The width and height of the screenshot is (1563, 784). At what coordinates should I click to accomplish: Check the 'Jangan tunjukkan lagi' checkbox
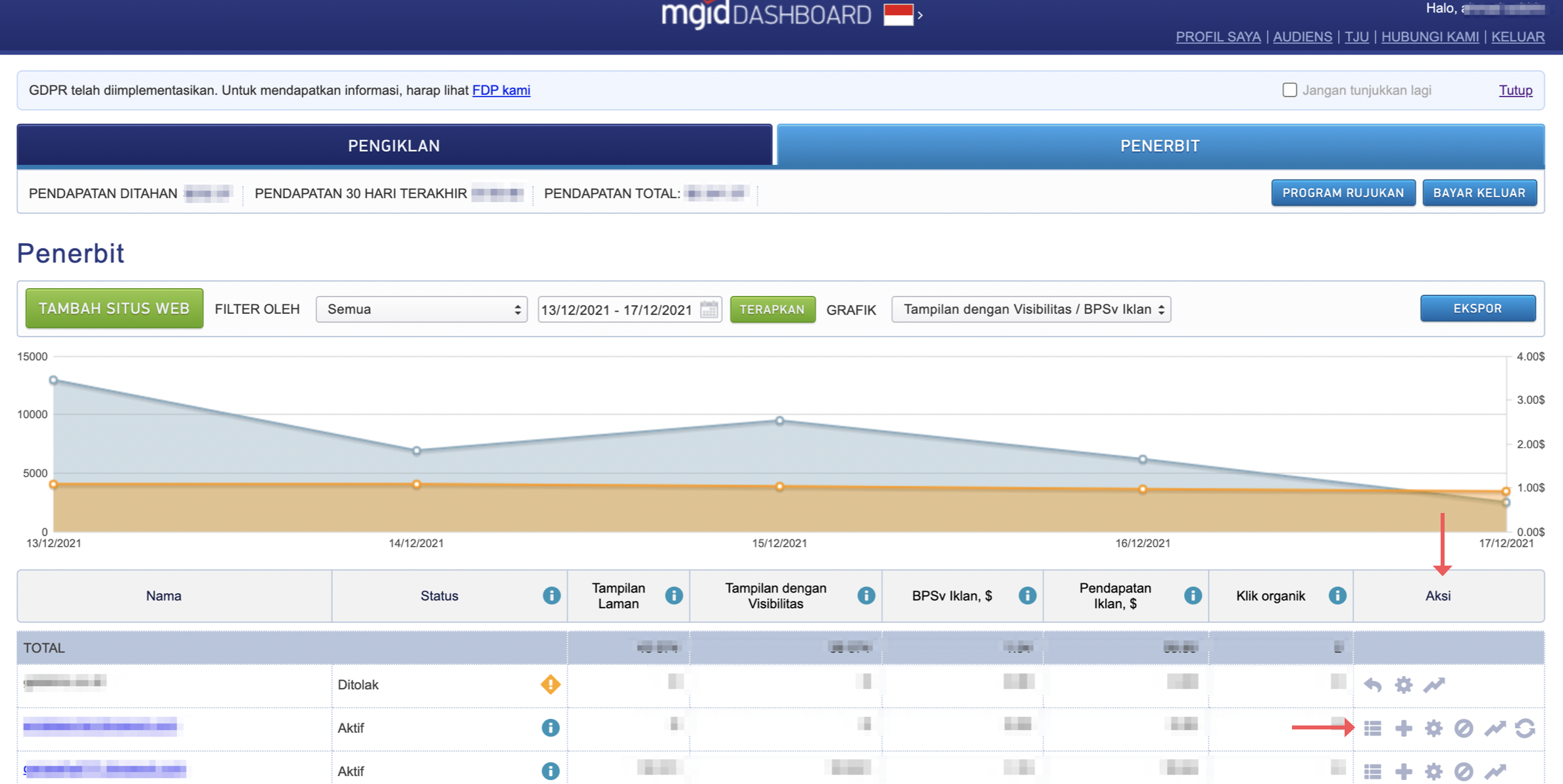(x=1289, y=90)
